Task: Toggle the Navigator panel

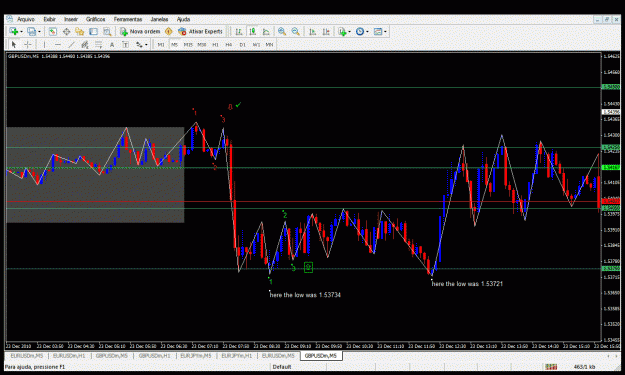Action: pyautogui.click(x=80, y=31)
